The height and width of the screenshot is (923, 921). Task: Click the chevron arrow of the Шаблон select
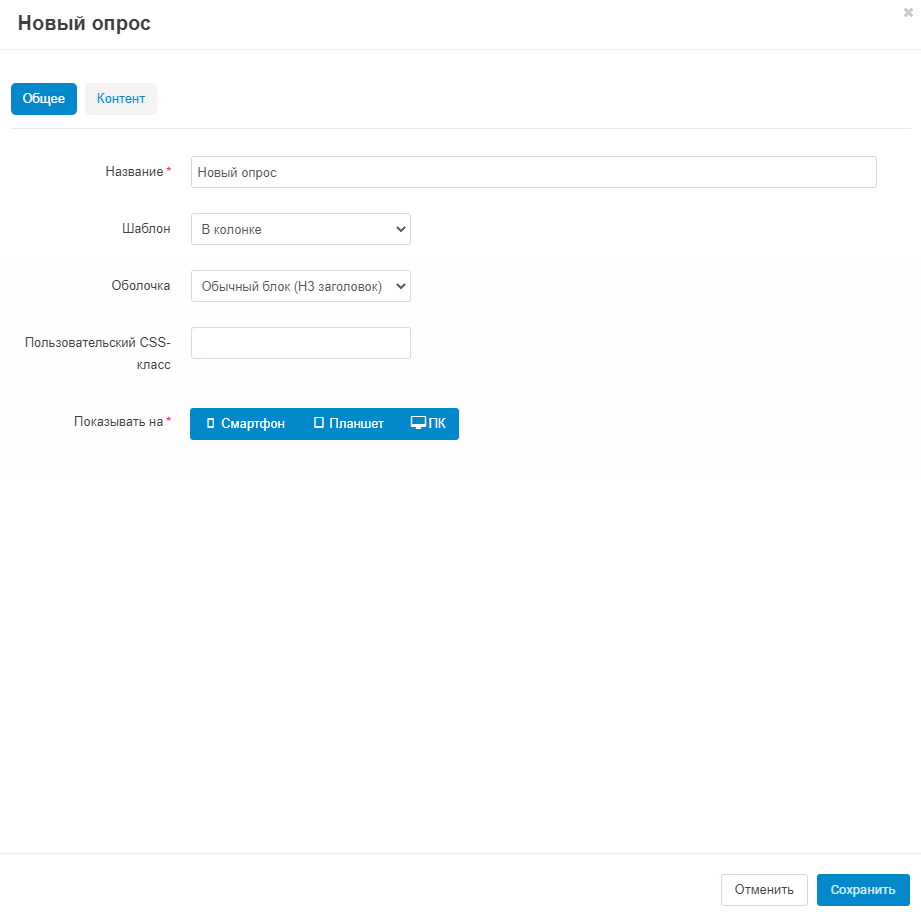click(x=401, y=229)
